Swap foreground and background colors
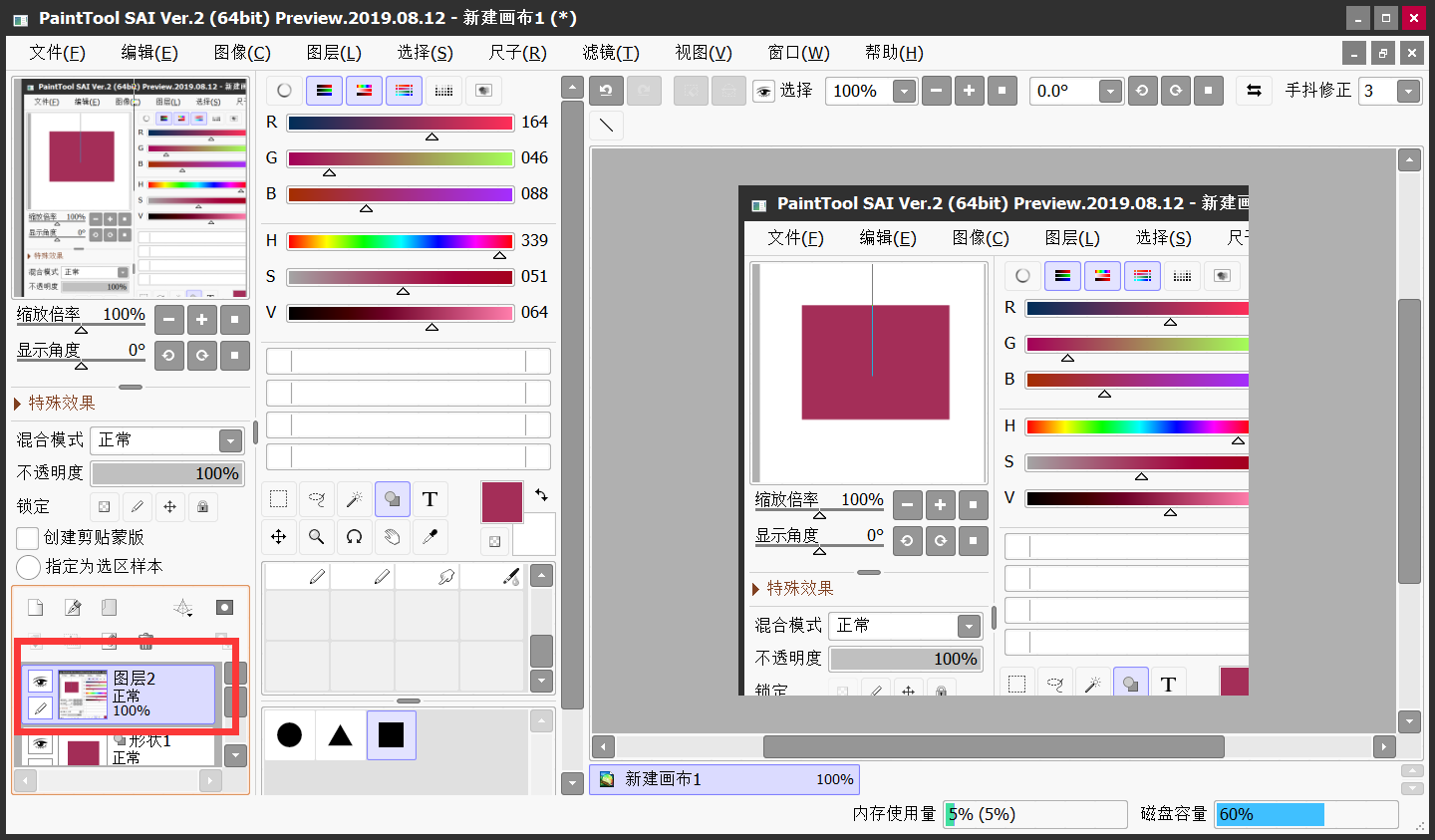Screen dimensions: 1435x840 pyautogui.click(x=541, y=494)
